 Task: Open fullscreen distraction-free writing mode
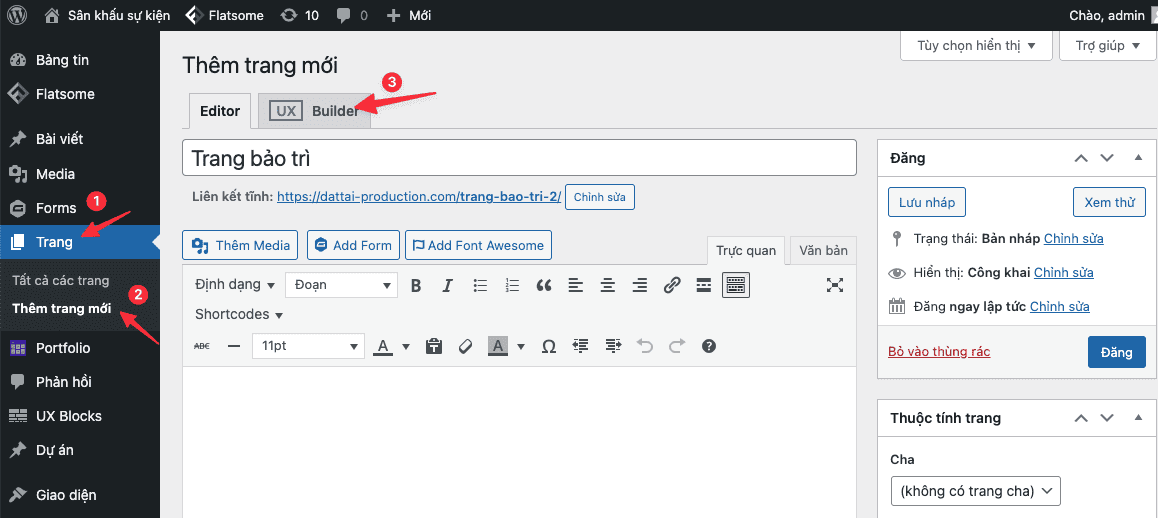pos(835,285)
